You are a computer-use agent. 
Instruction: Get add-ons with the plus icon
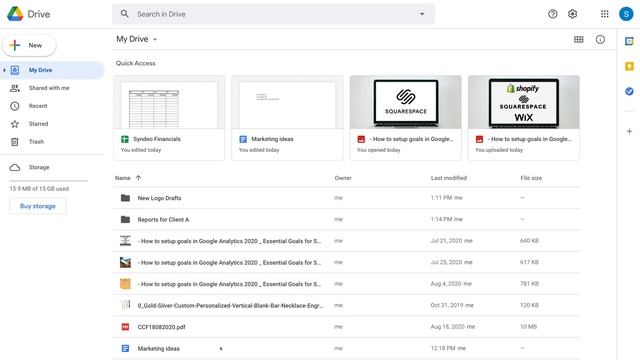[629, 131]
